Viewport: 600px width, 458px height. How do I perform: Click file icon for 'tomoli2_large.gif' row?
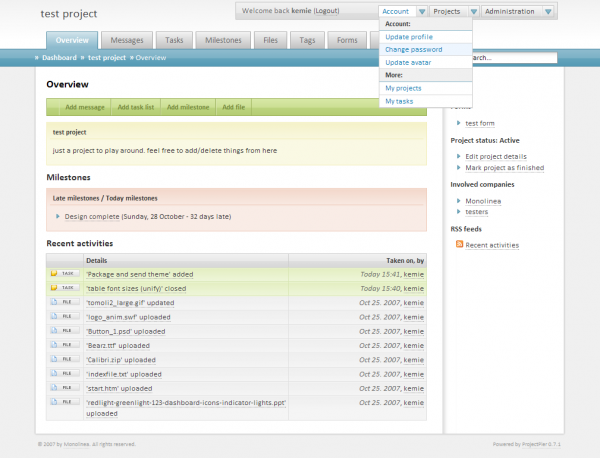(x=65, y=302)
